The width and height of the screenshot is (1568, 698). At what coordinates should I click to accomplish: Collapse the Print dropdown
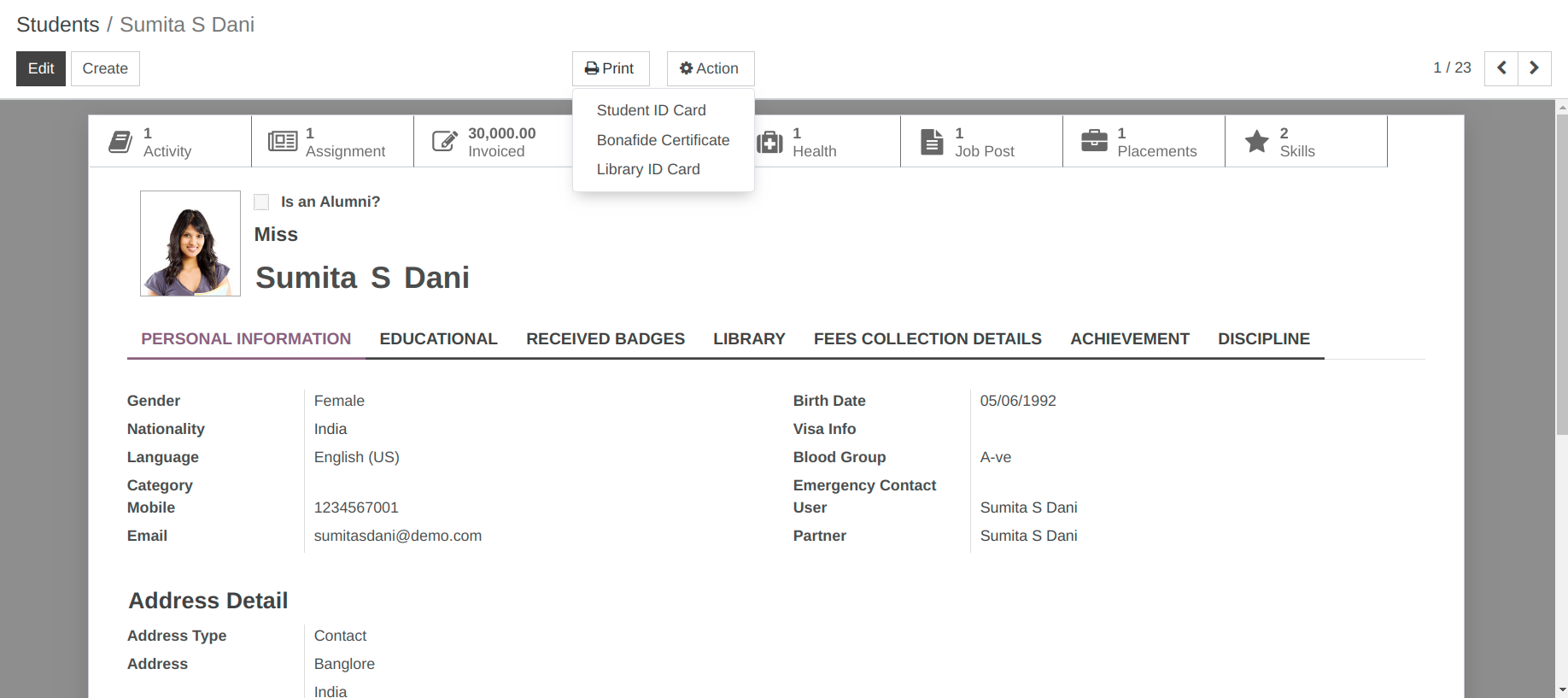click(x=610, y=68)
